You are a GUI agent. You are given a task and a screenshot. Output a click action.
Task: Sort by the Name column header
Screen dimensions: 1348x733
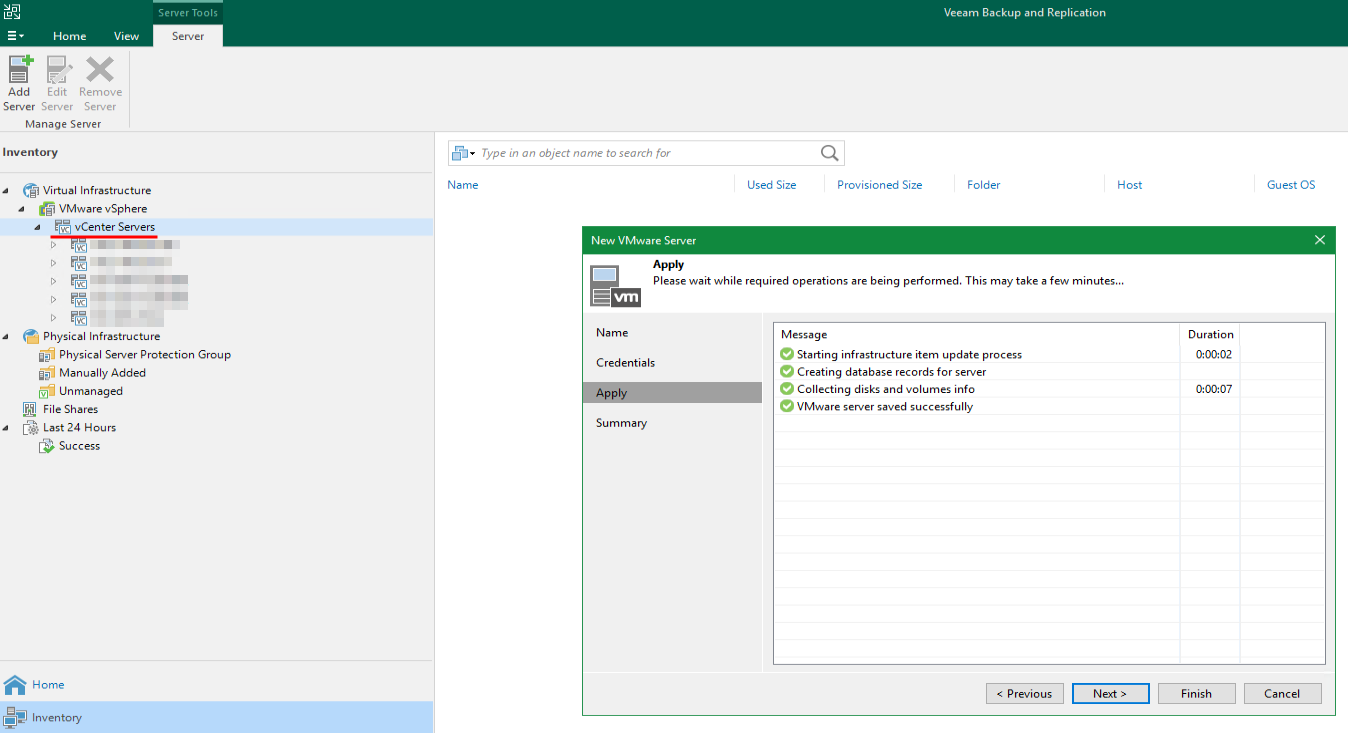[x=463, y=185]
